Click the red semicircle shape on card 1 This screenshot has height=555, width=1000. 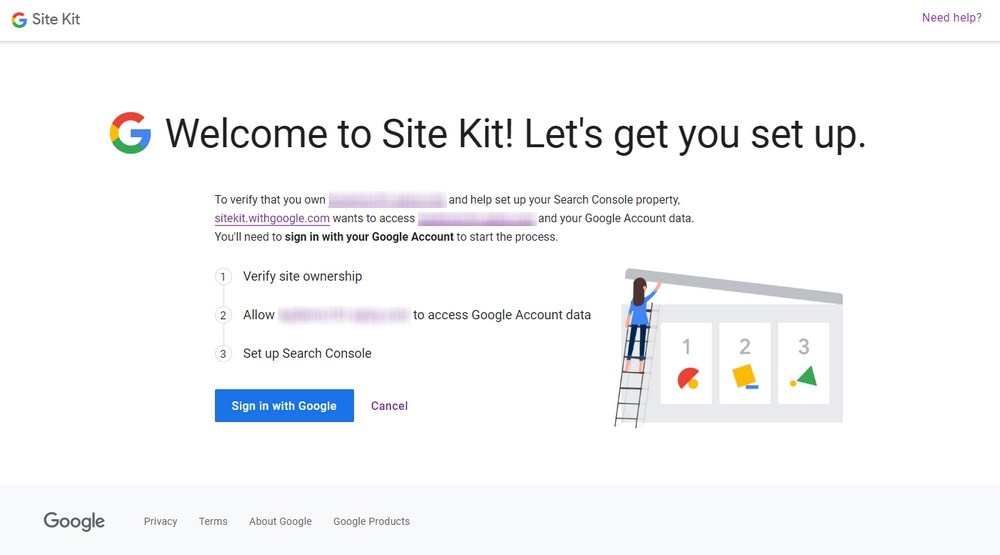[688, 378]
